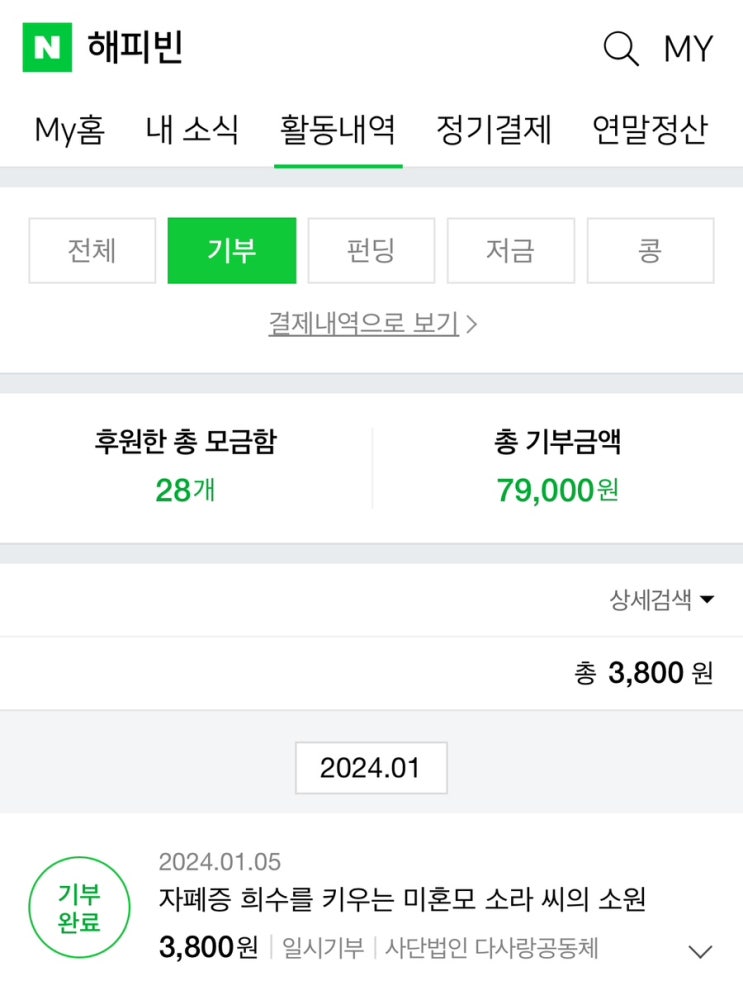Open the MY menu
This screenshot has width=743, height=1000.
(x=688, y=48)
